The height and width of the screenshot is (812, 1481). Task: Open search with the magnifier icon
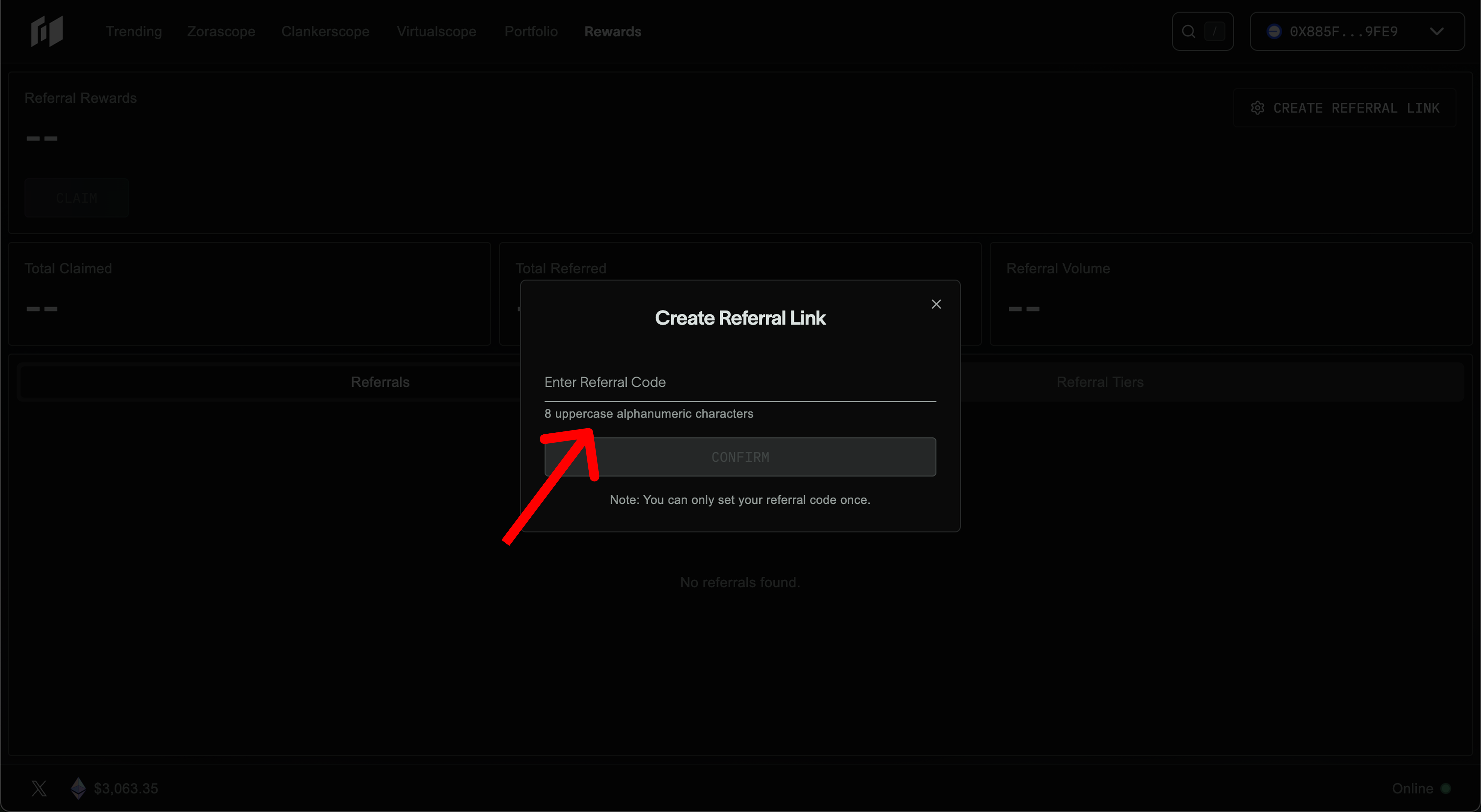(1188, 32)
